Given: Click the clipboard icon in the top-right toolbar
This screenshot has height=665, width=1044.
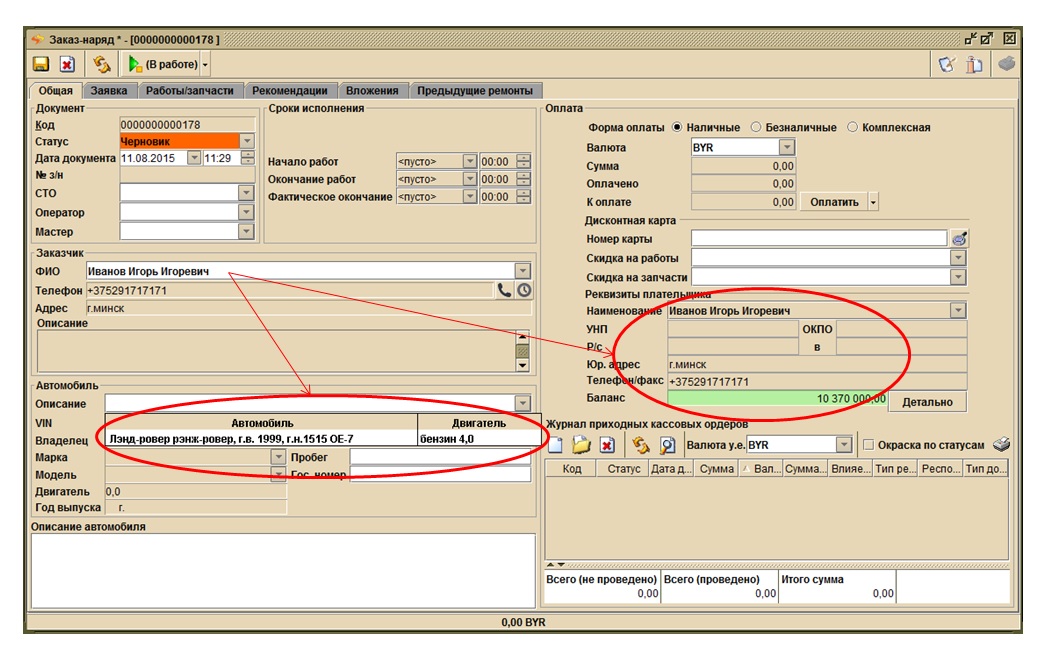Looking at the screenshot, I should [x=974, y=64].
